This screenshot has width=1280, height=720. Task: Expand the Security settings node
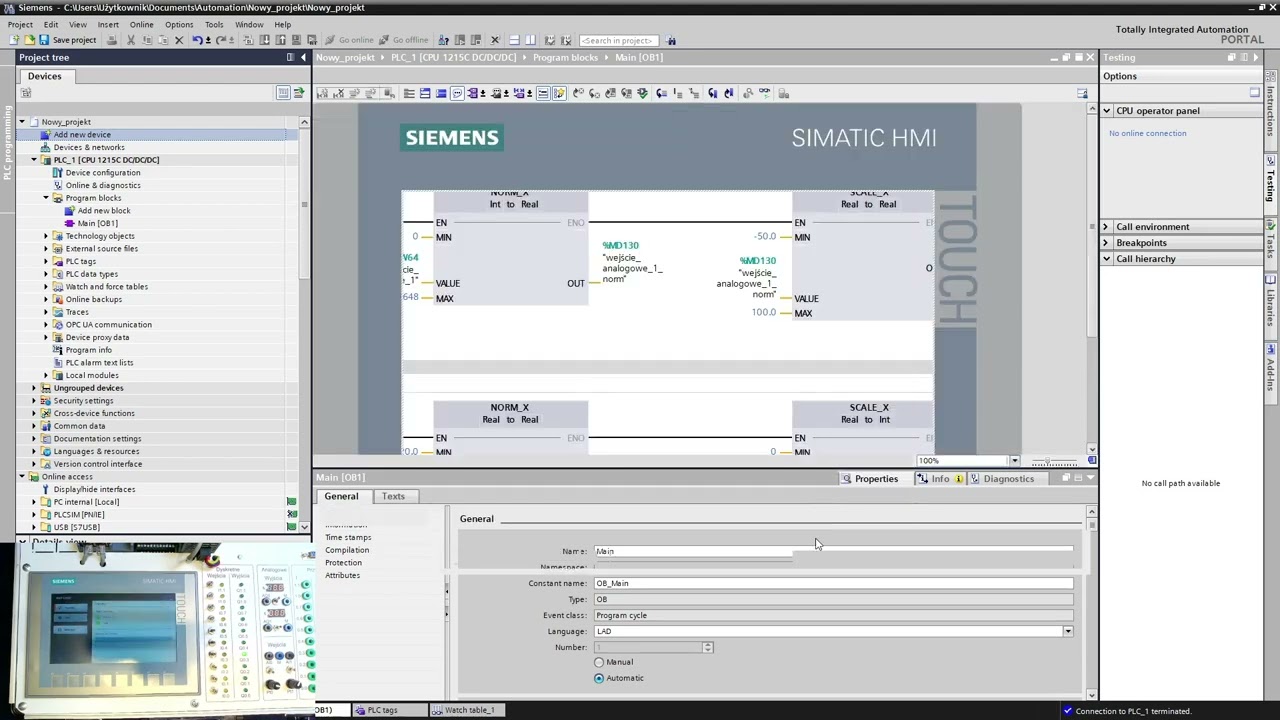(x=33, y=401)
